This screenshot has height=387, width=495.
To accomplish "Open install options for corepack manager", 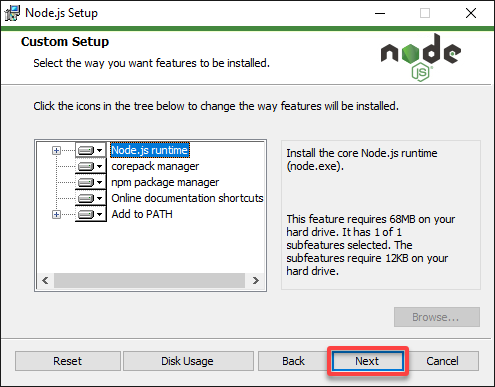I will (x=91, y=166).
